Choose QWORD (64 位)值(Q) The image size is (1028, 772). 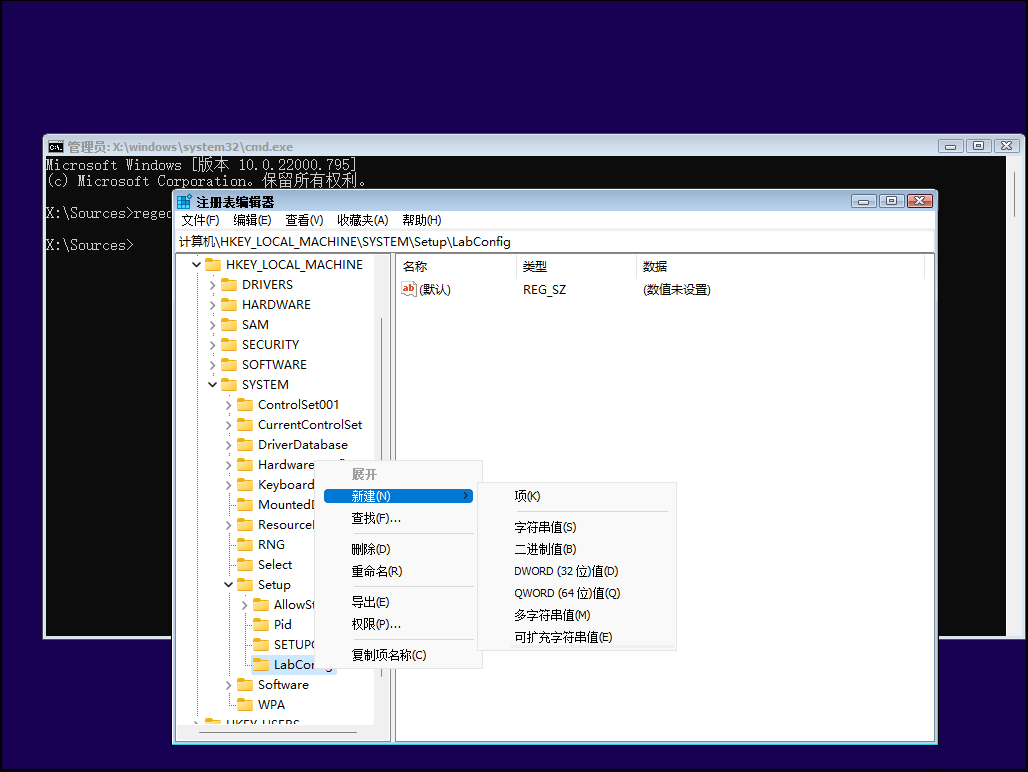pos(577,593)
